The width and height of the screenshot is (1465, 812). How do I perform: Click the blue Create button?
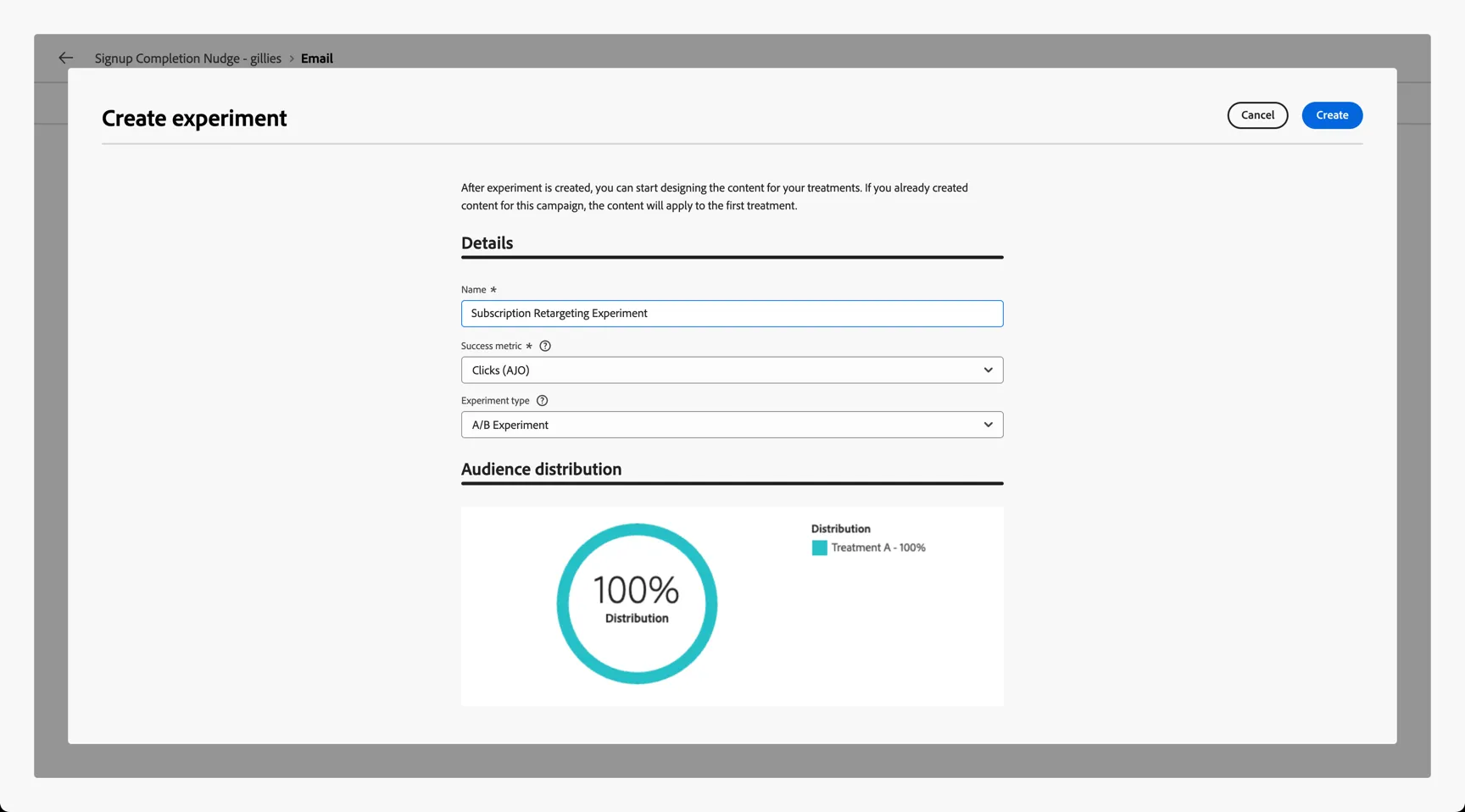[x=1332, y=115]
